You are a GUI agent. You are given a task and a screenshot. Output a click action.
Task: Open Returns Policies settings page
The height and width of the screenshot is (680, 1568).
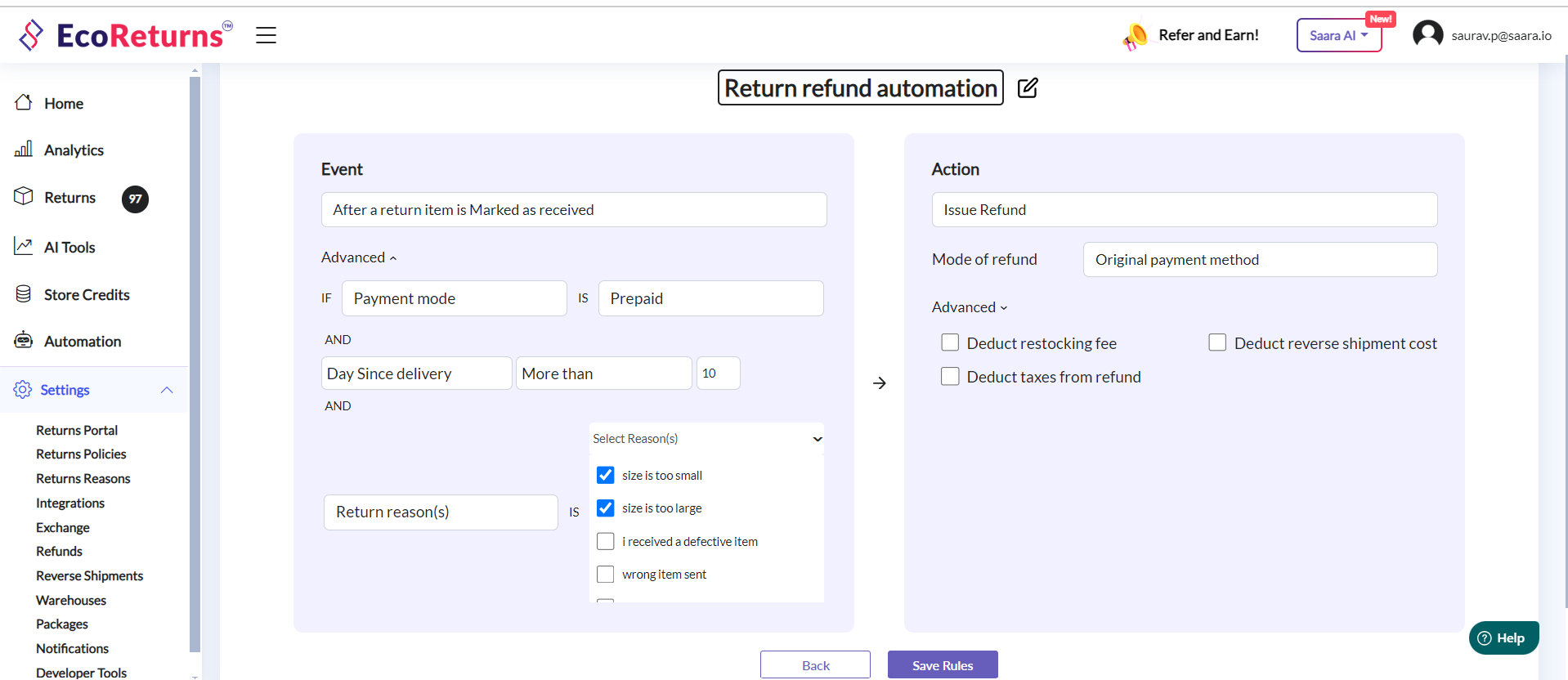[81, 454]
